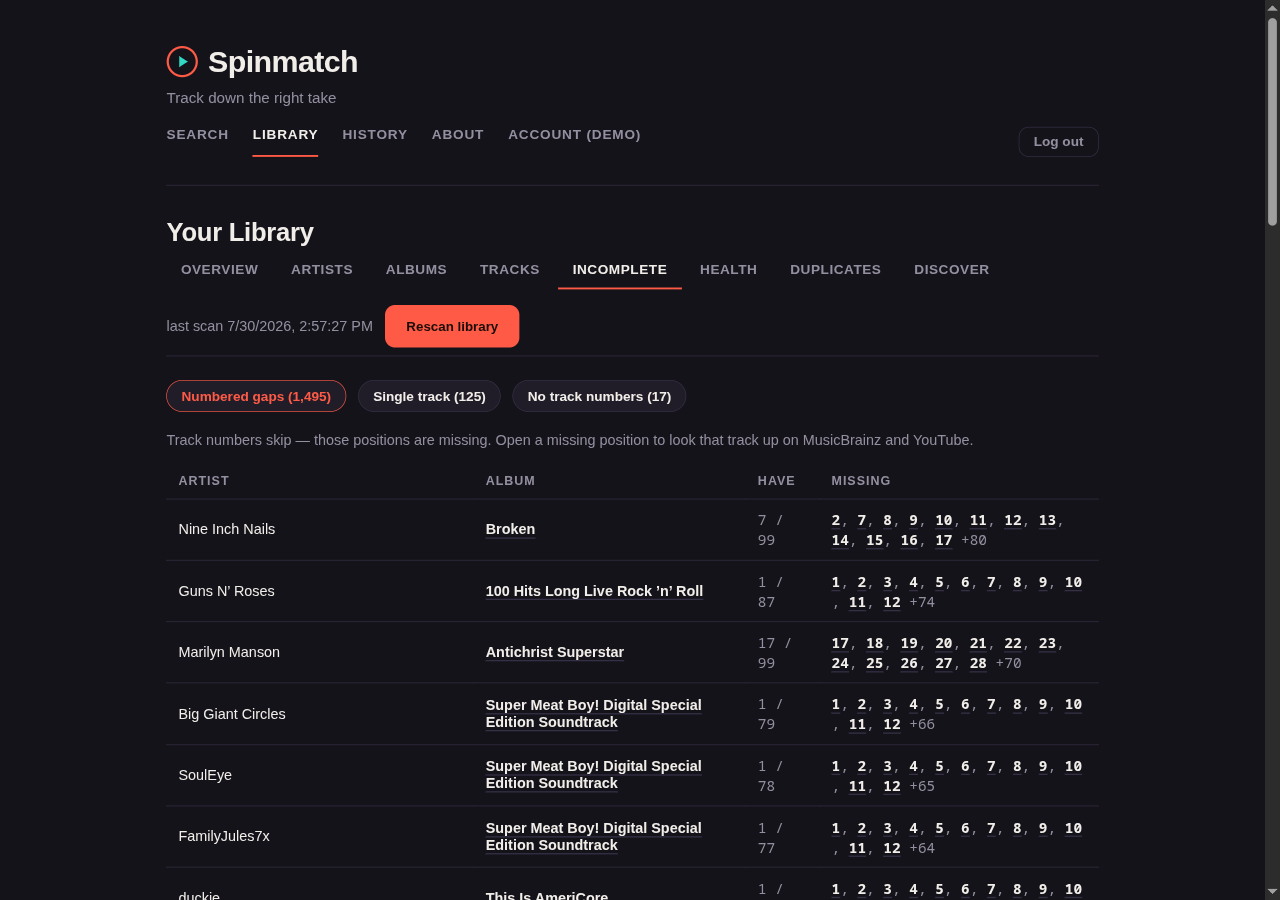Open missing track 10 in SoulEye row

pyautogui.click(x=1073, y=766)
